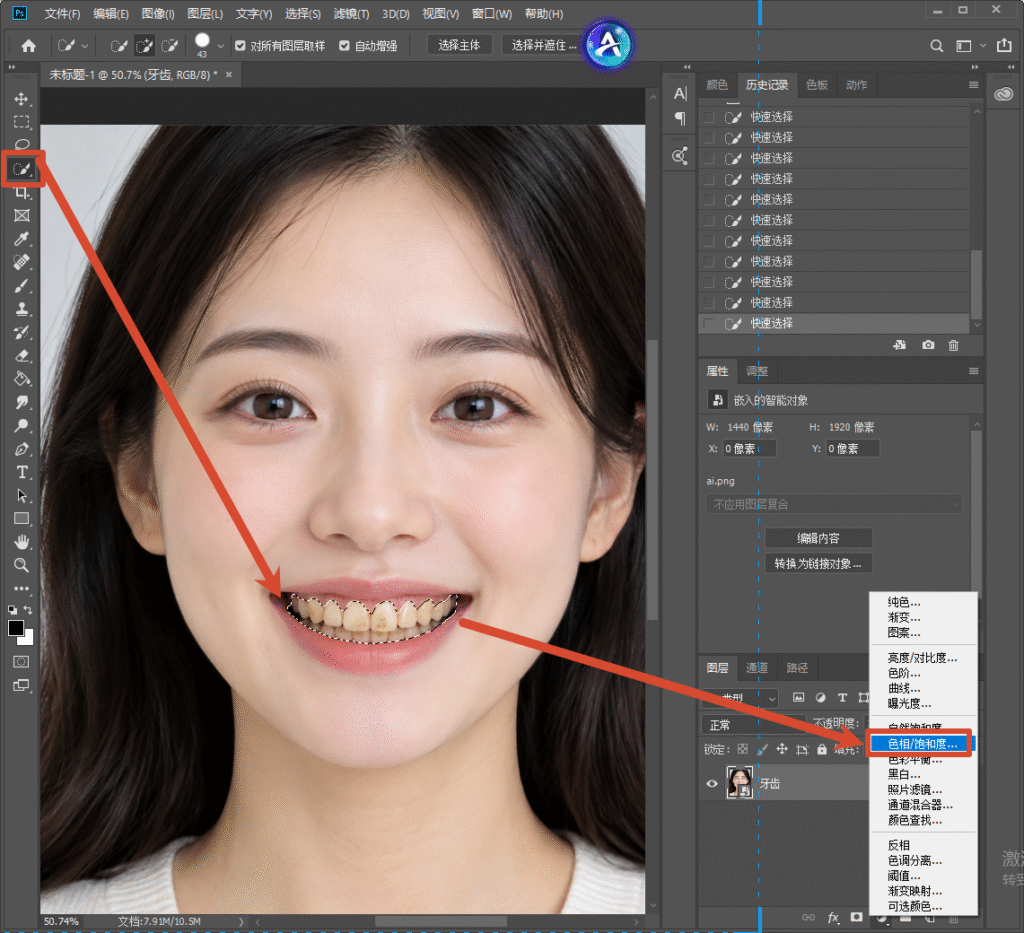Open the layer filter type dropdown

pos(740,698)
